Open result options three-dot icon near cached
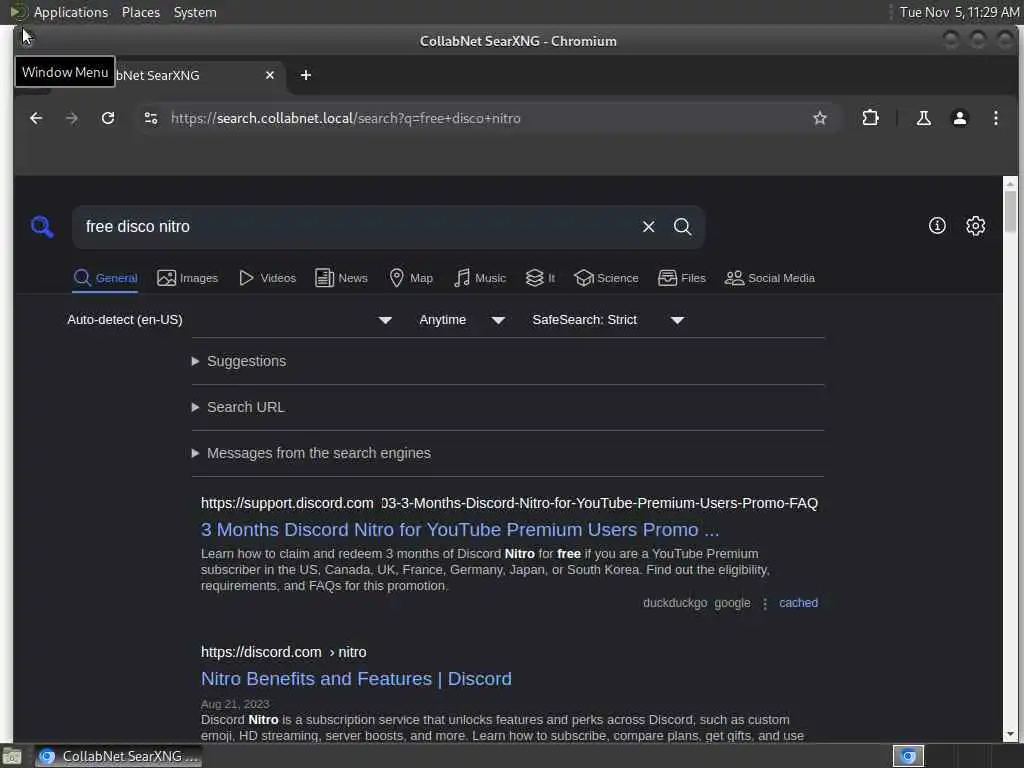Viewport: 1024px width, 768px height. pyautogui.click(x=765, y=604)
